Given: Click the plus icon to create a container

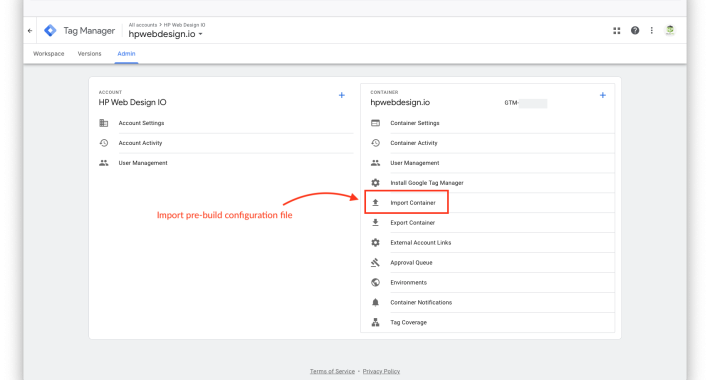Looking at the screenshot, I should point(603,95).
